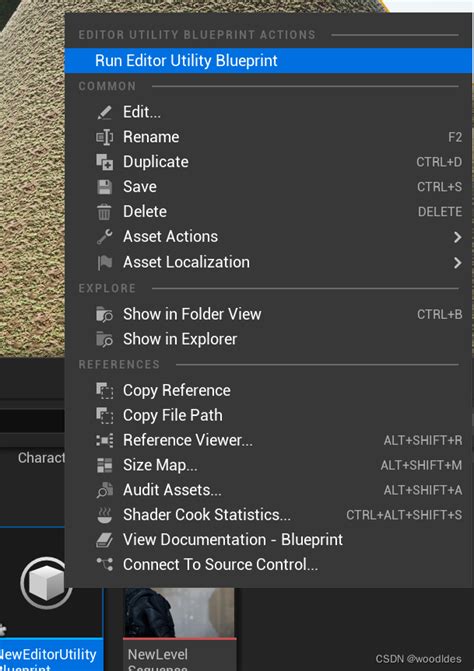
Task: Click the Duplicate icon
Action: tap(104, 162)
